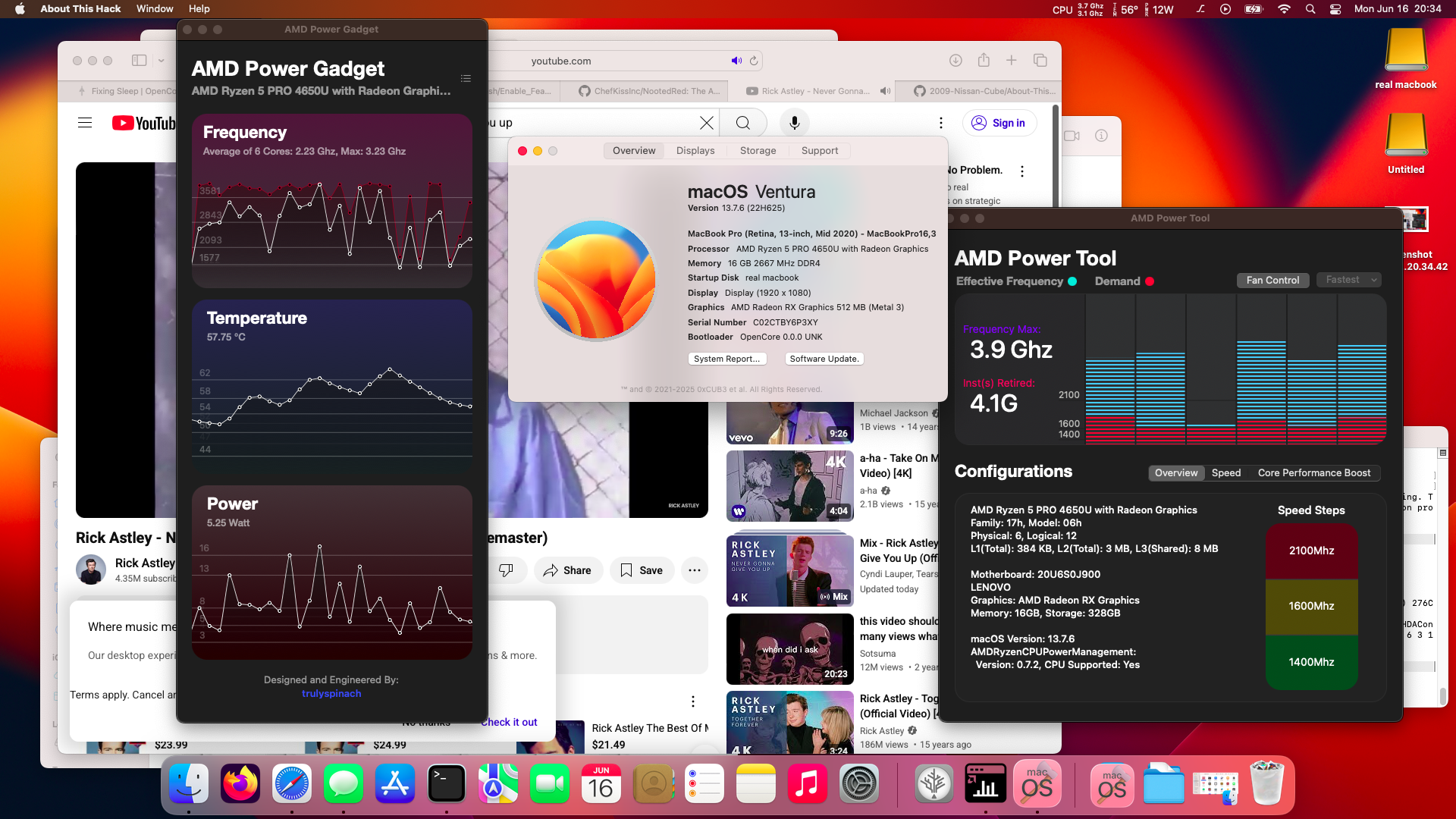The image size is (1456, 819).
Task: Open the 'when did i ask' video thumbnail
Action: tap(790, 649)
